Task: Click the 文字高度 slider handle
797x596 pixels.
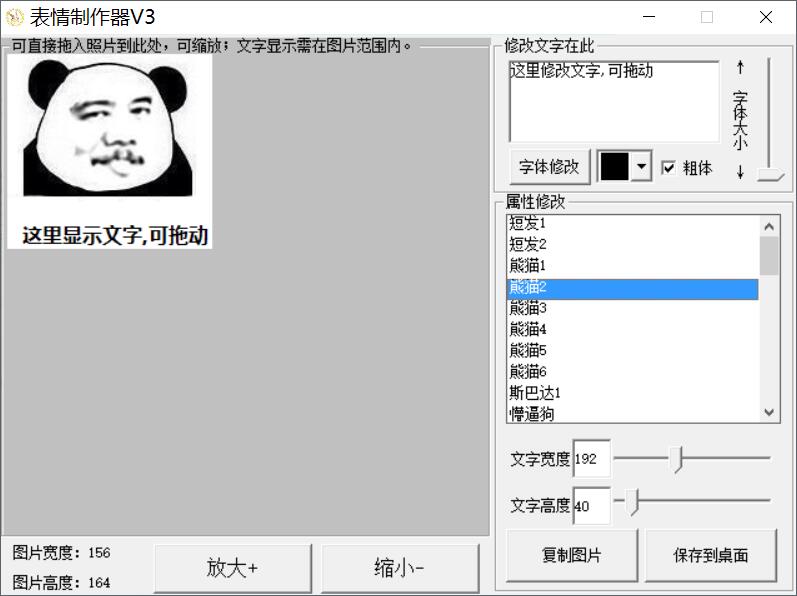Action: (631, 502)
